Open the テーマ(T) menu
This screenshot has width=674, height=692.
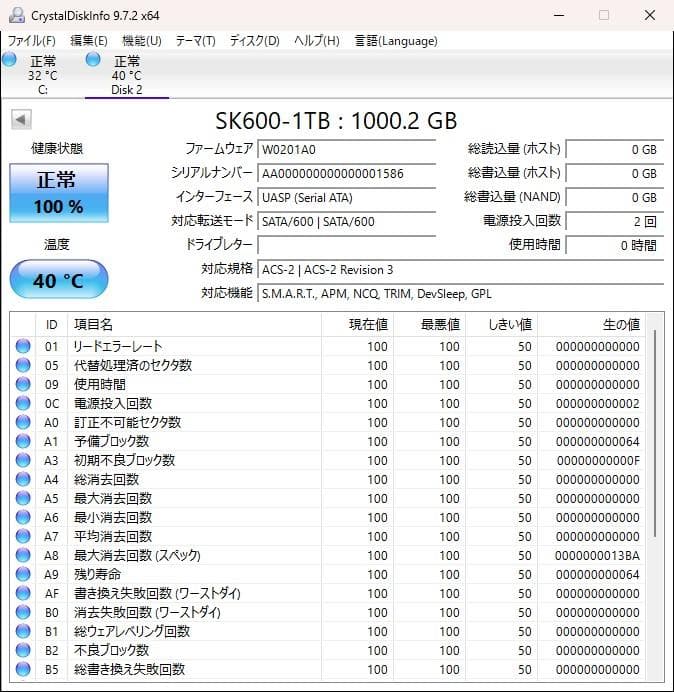coord(196,41)
